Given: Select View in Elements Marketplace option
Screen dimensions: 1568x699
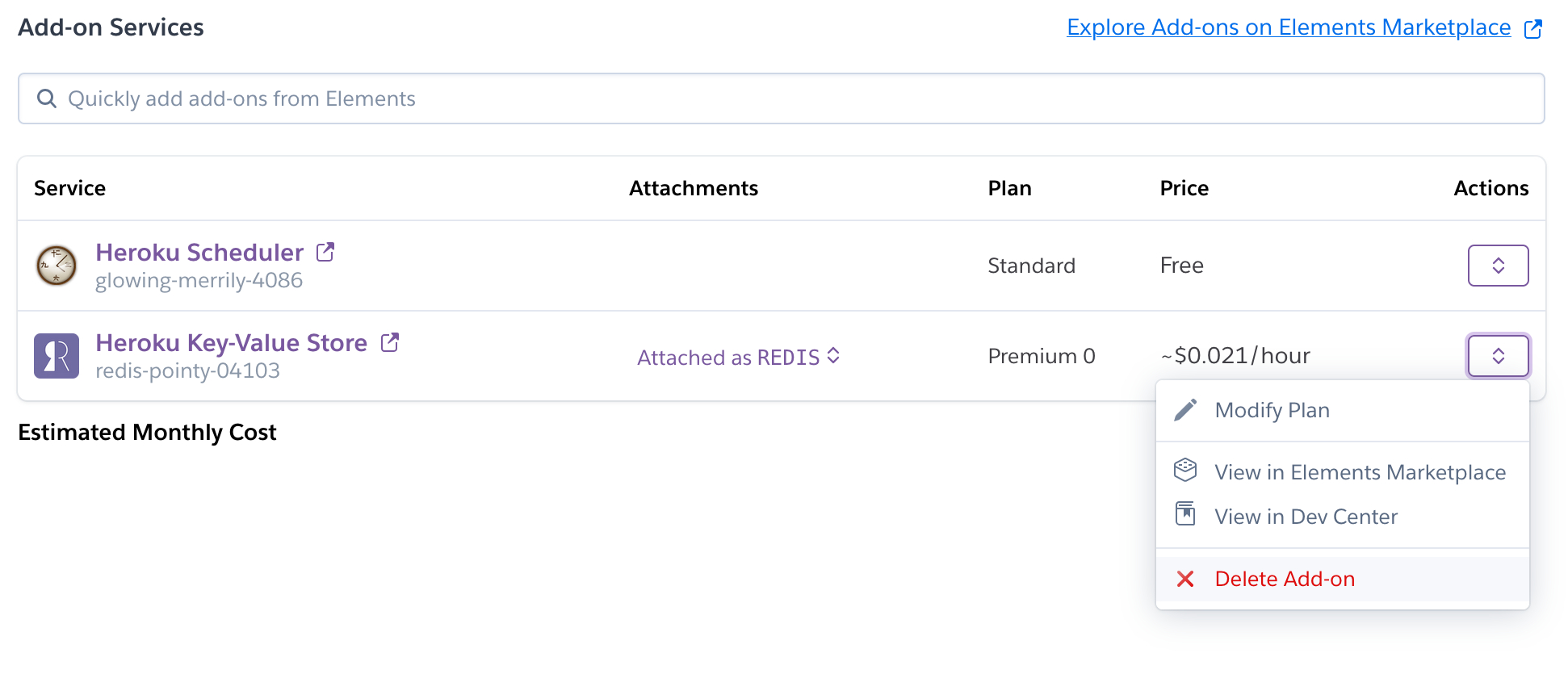Looking at the screenshot, I should pyautogui.click(x=1360, y=472).
